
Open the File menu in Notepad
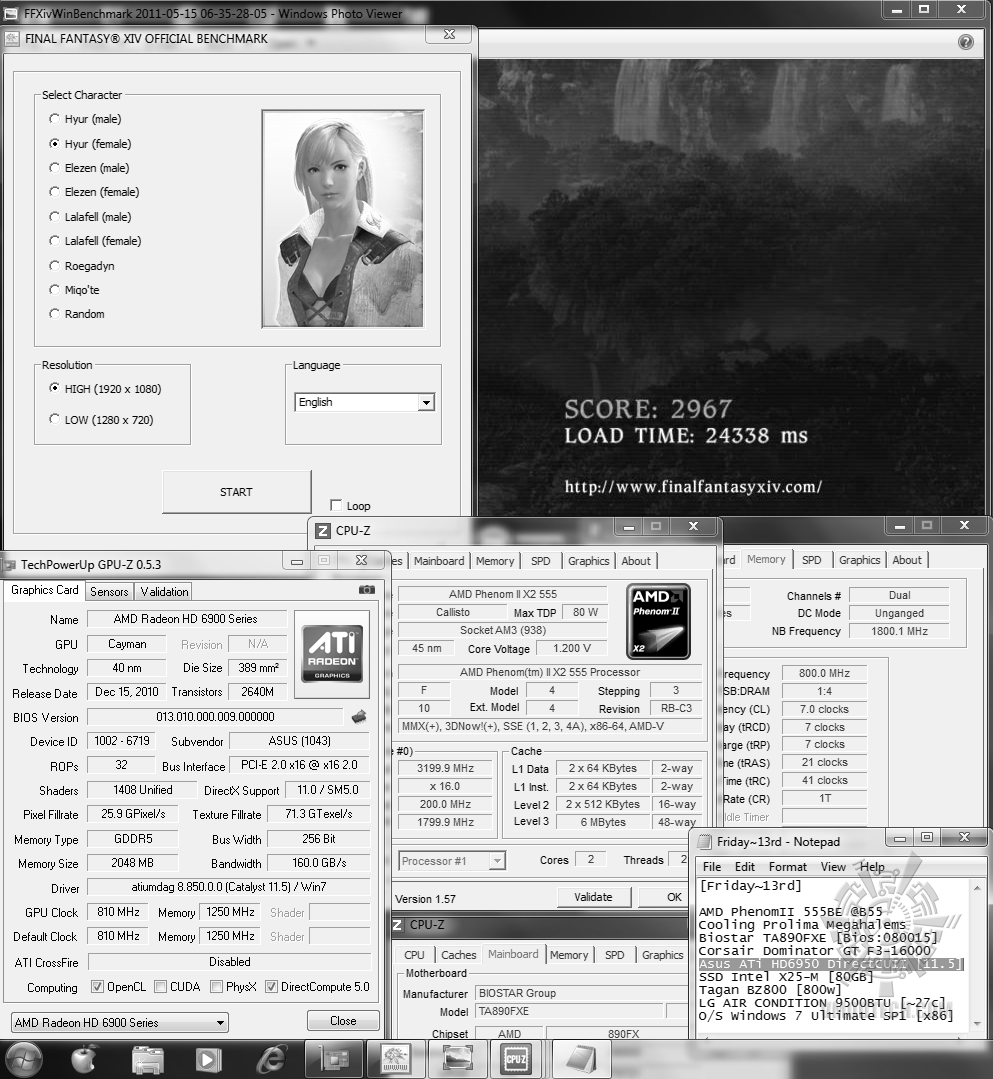pyautogui.click(x=712, y=867)
